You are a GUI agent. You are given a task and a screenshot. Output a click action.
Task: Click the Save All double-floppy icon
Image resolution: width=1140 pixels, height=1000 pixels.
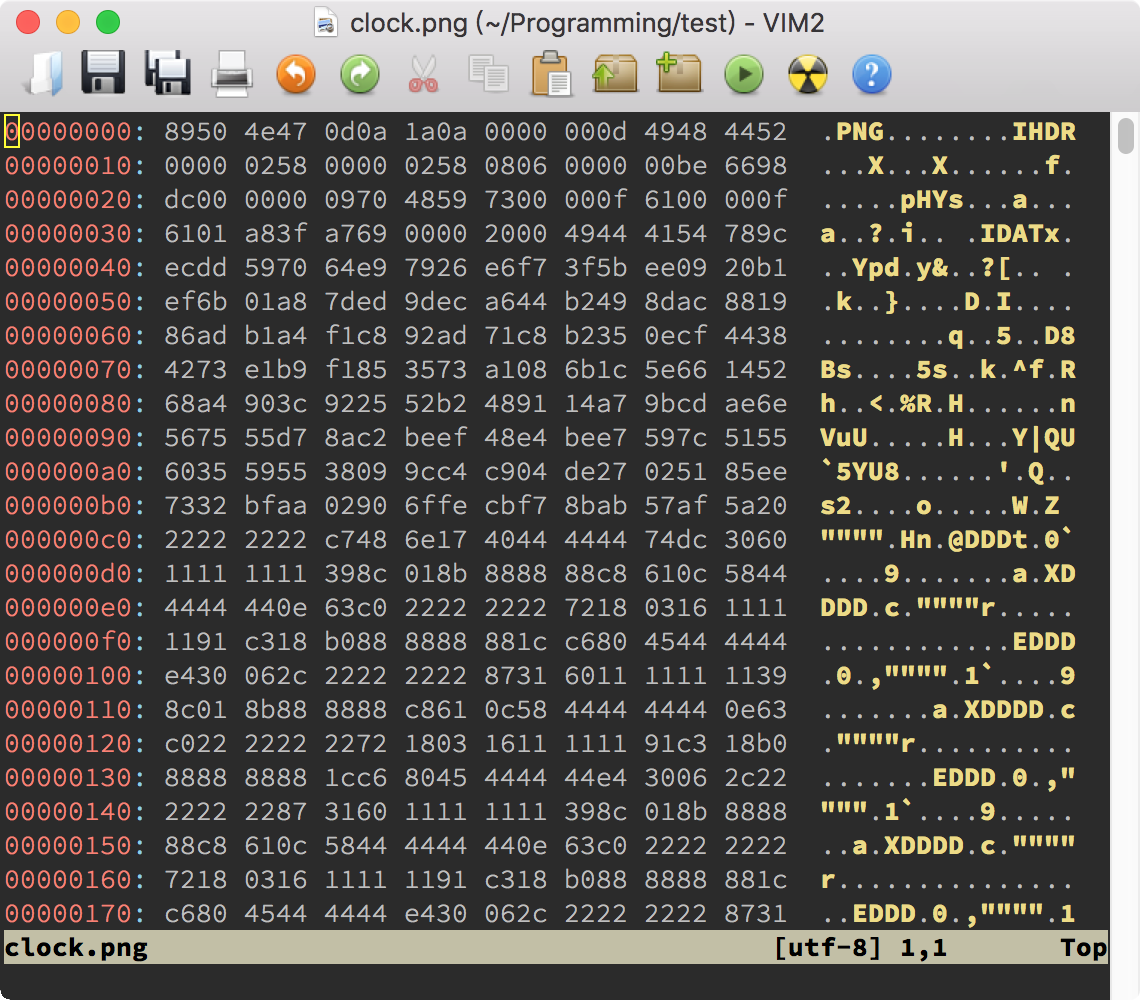pyautogui.click(x=167, y=75)
